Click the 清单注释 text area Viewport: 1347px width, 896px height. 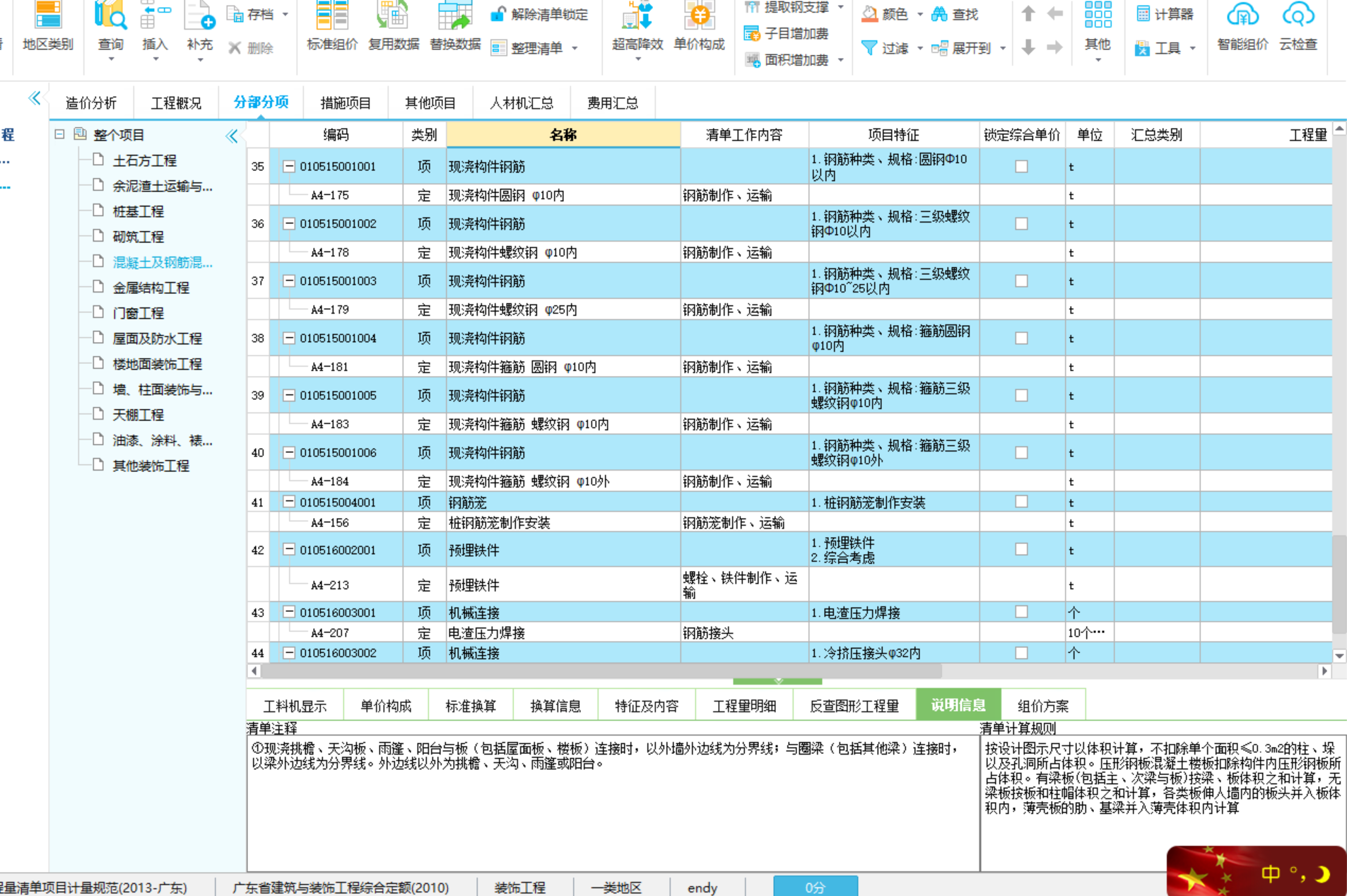coord(613,803)
